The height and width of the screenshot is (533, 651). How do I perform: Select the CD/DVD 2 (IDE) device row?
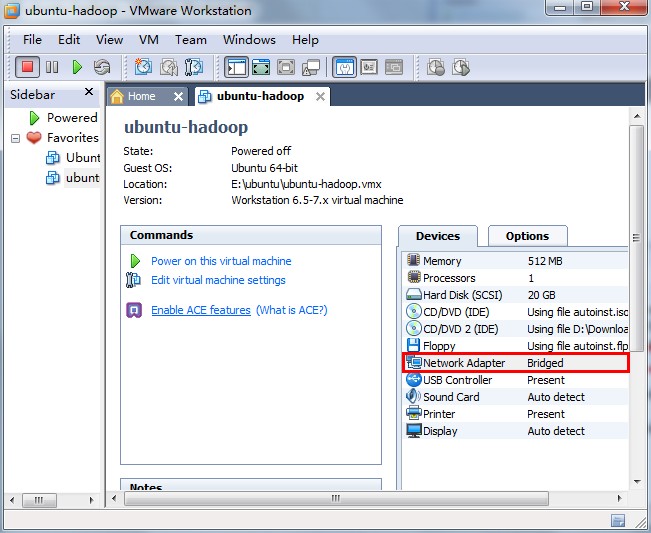point(516,329)
